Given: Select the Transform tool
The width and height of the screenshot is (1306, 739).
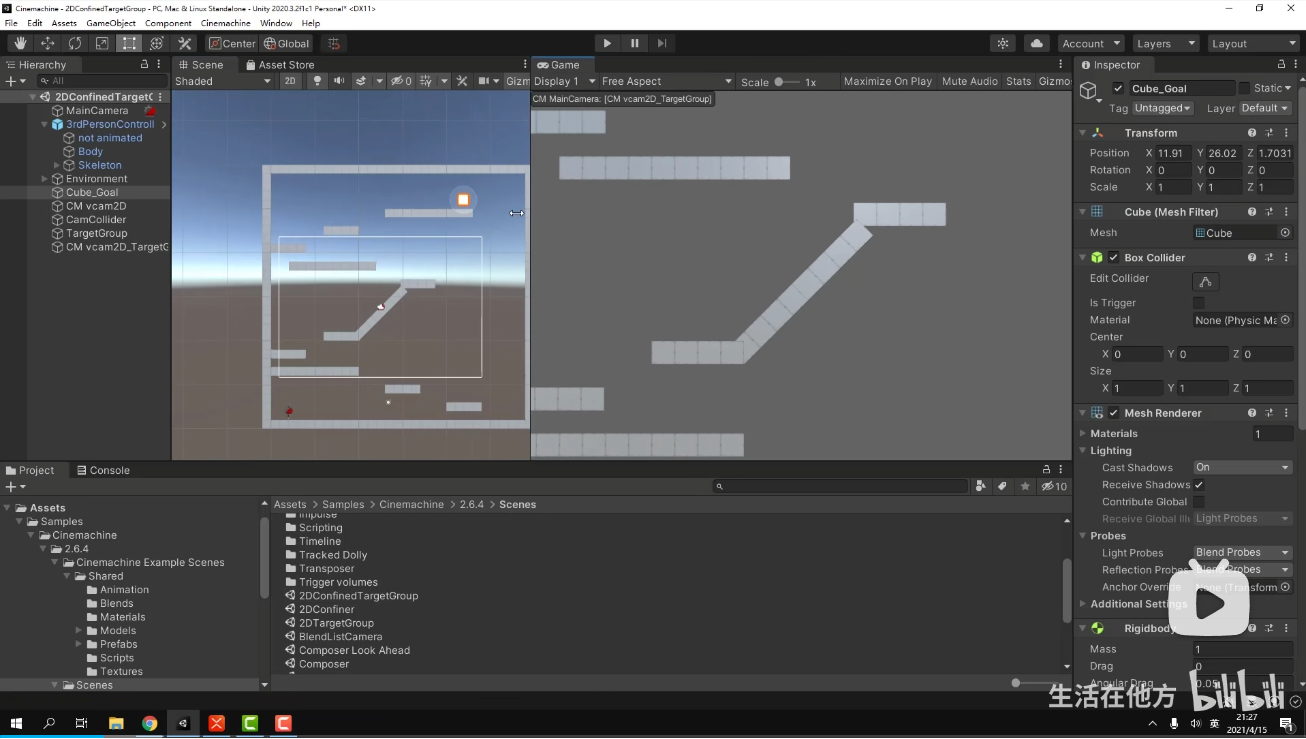Looking at the screenshot, I should click(x=157, y=43).
